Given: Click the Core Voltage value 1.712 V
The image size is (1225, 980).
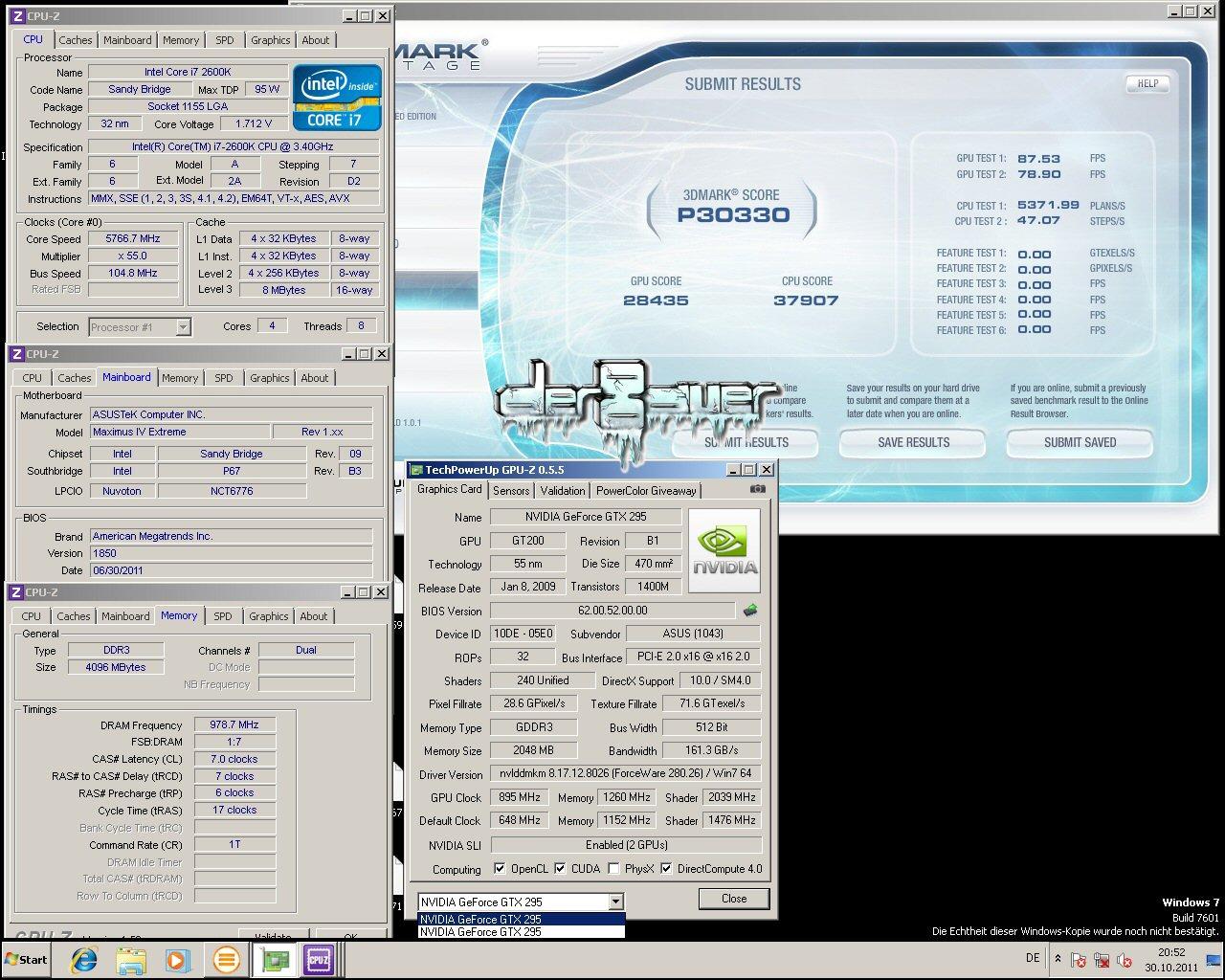Looking at the screenshot, I should pyautogui.click(x=253, y=124).
